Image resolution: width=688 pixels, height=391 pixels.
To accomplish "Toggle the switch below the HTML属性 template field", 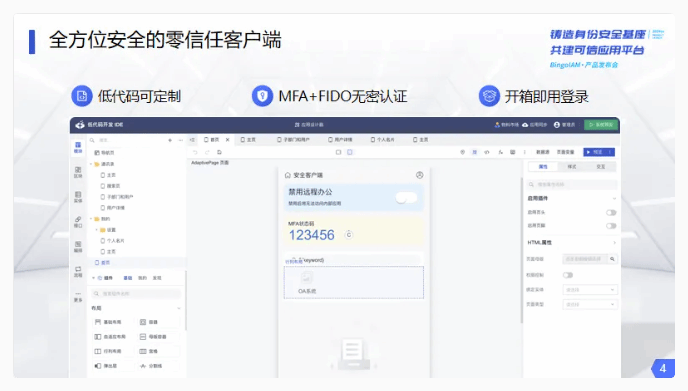I will click(x=568, y=275).
